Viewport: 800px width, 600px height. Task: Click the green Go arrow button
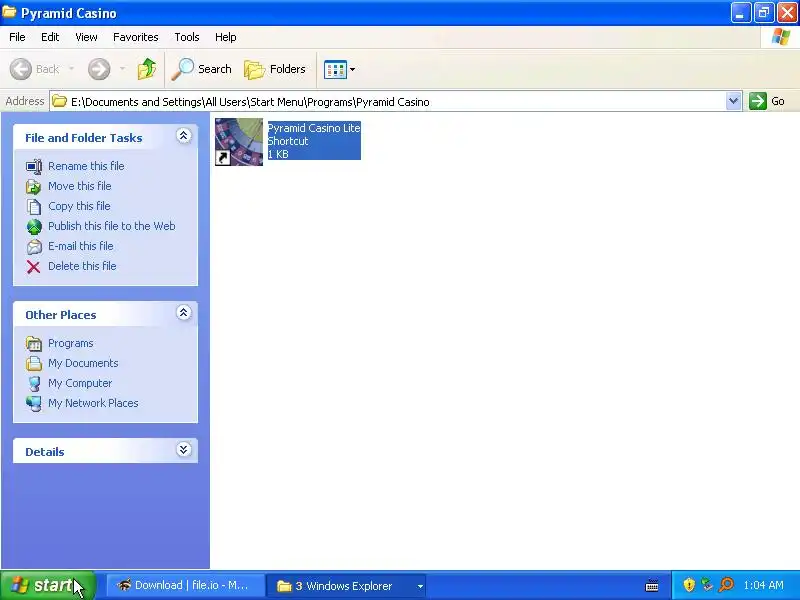coord(758,101)
